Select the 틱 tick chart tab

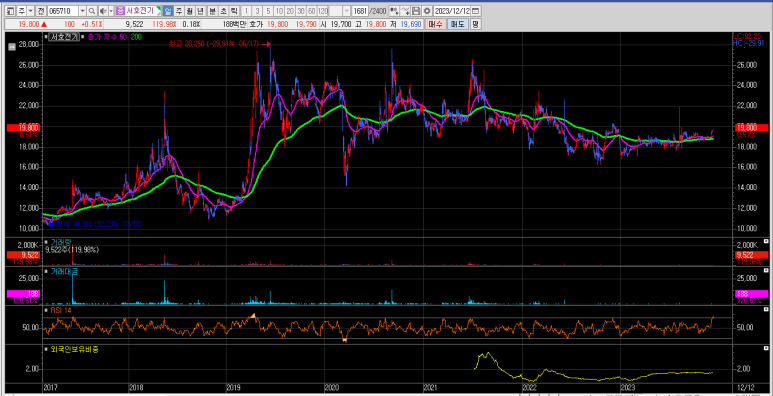(x=234, y=11)
